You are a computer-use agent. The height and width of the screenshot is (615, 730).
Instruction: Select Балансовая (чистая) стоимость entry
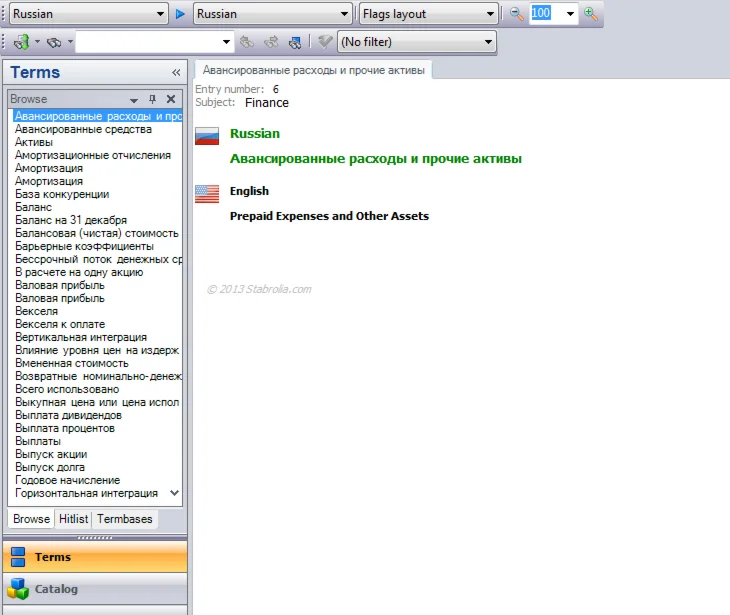[97, 233]
